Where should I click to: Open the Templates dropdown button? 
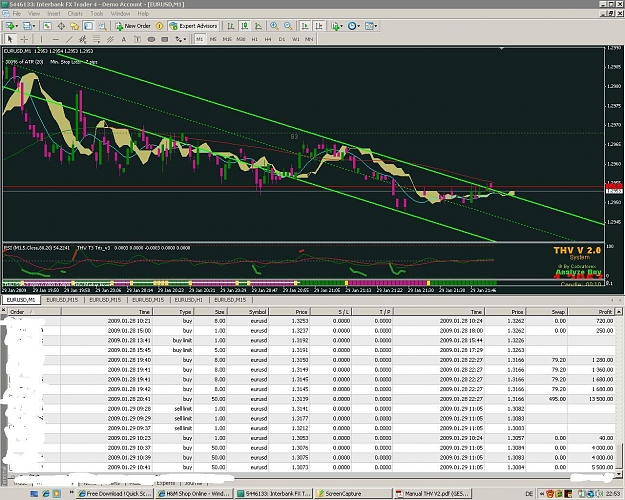coord(371,26)
